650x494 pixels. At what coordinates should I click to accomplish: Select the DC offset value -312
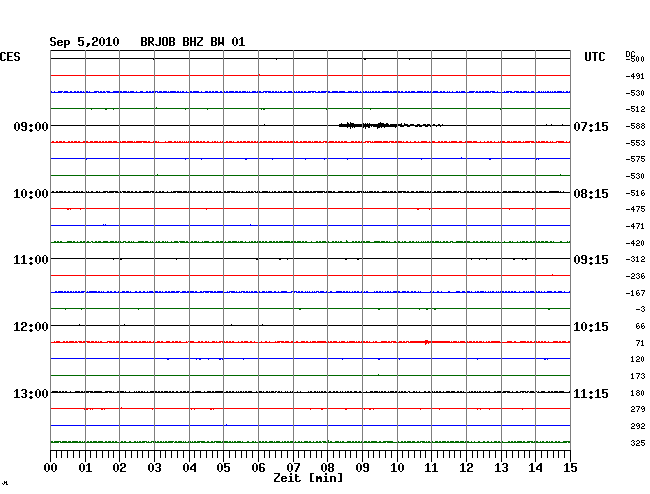click(x=635, y=259)
